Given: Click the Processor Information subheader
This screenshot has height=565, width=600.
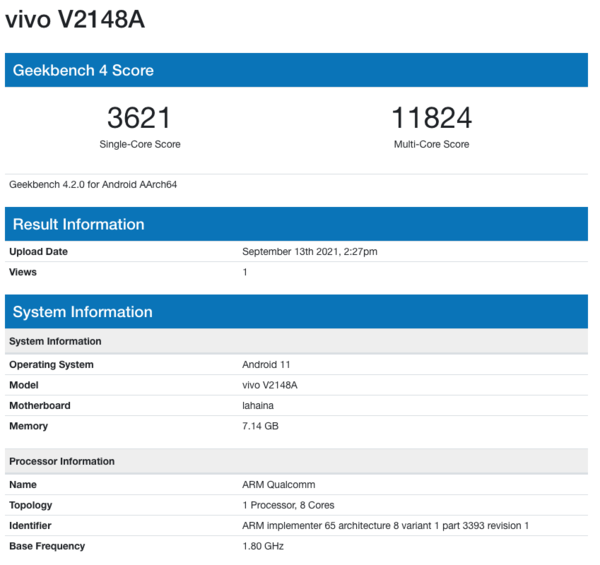Looking at the screenshot, I should pyautogui.click(x=61, y=461).
